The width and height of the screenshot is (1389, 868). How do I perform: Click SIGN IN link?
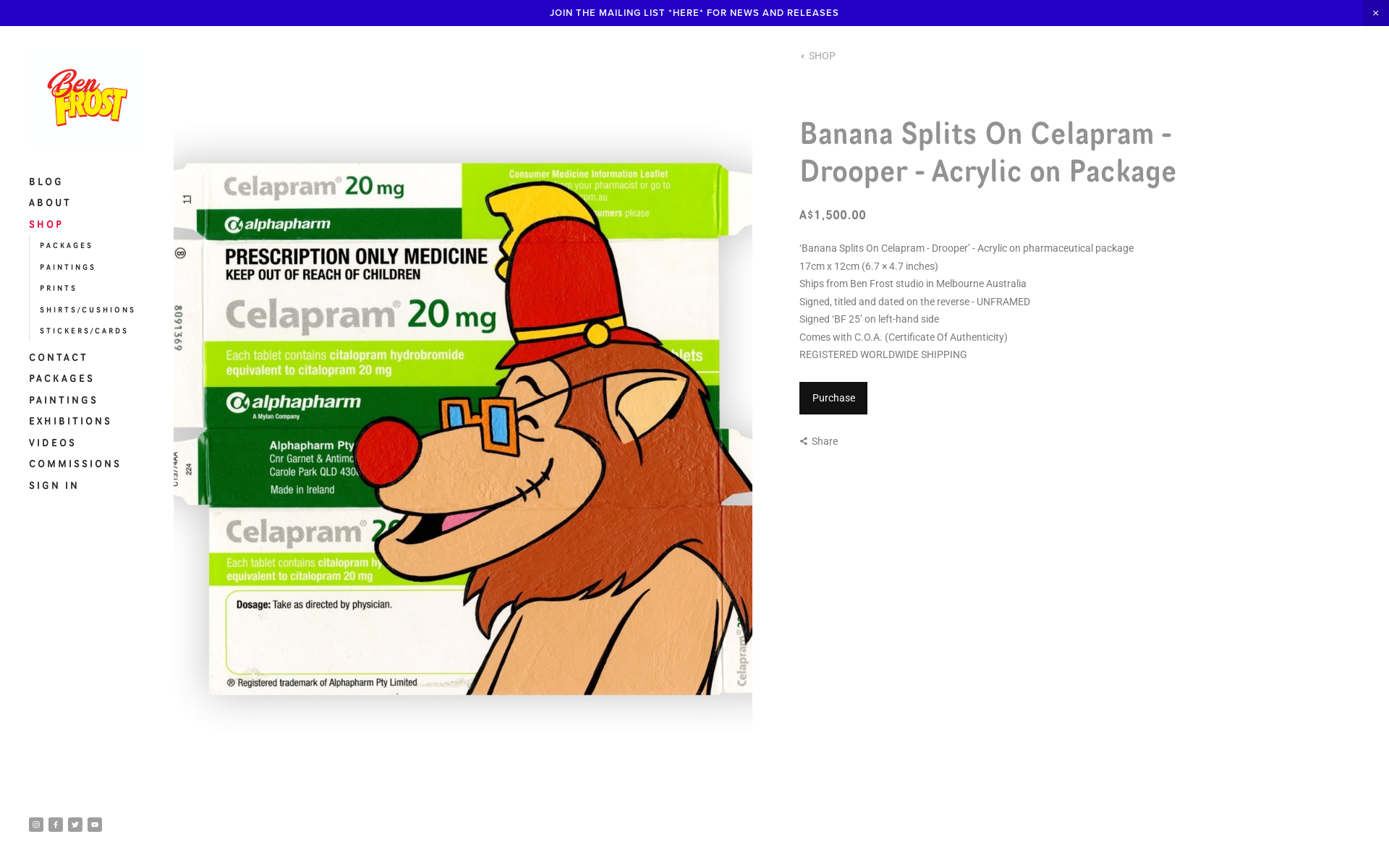pyautogui.click(x=54, y=485)
